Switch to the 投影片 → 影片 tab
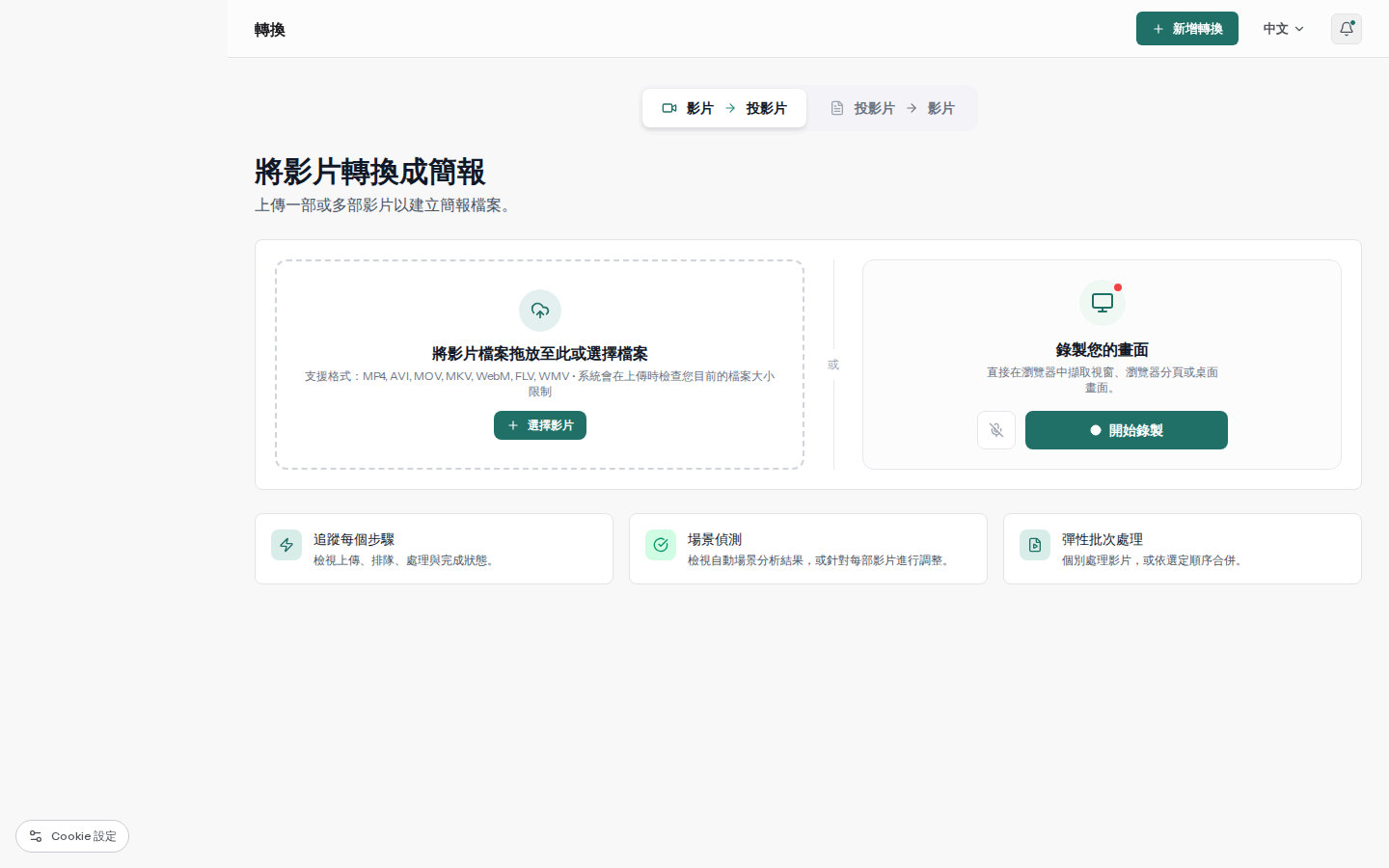The width and height of the screenshot is (1389, 868). 892,108
